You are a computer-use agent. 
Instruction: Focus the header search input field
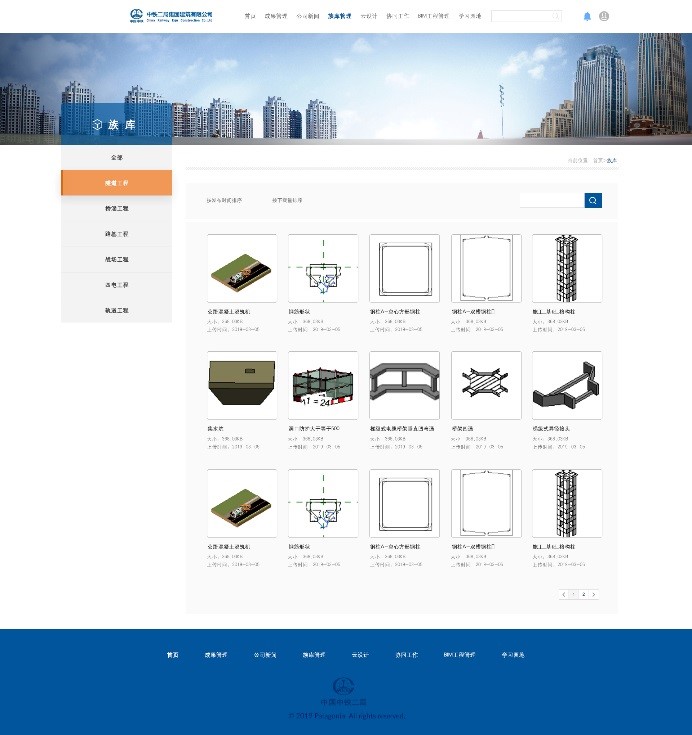click(521, 16)
